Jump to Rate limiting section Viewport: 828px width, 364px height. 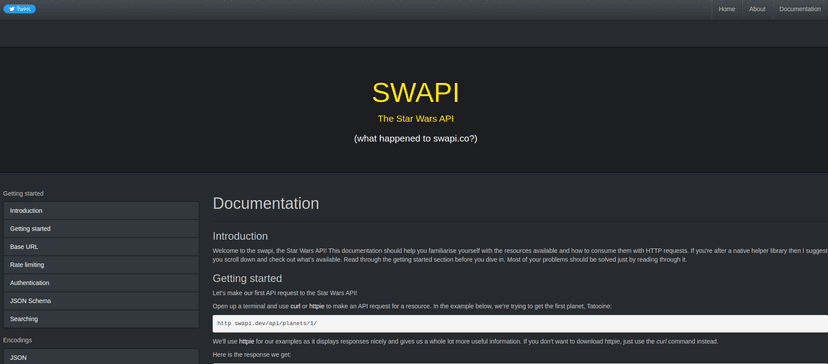click(x=101, y=265)
